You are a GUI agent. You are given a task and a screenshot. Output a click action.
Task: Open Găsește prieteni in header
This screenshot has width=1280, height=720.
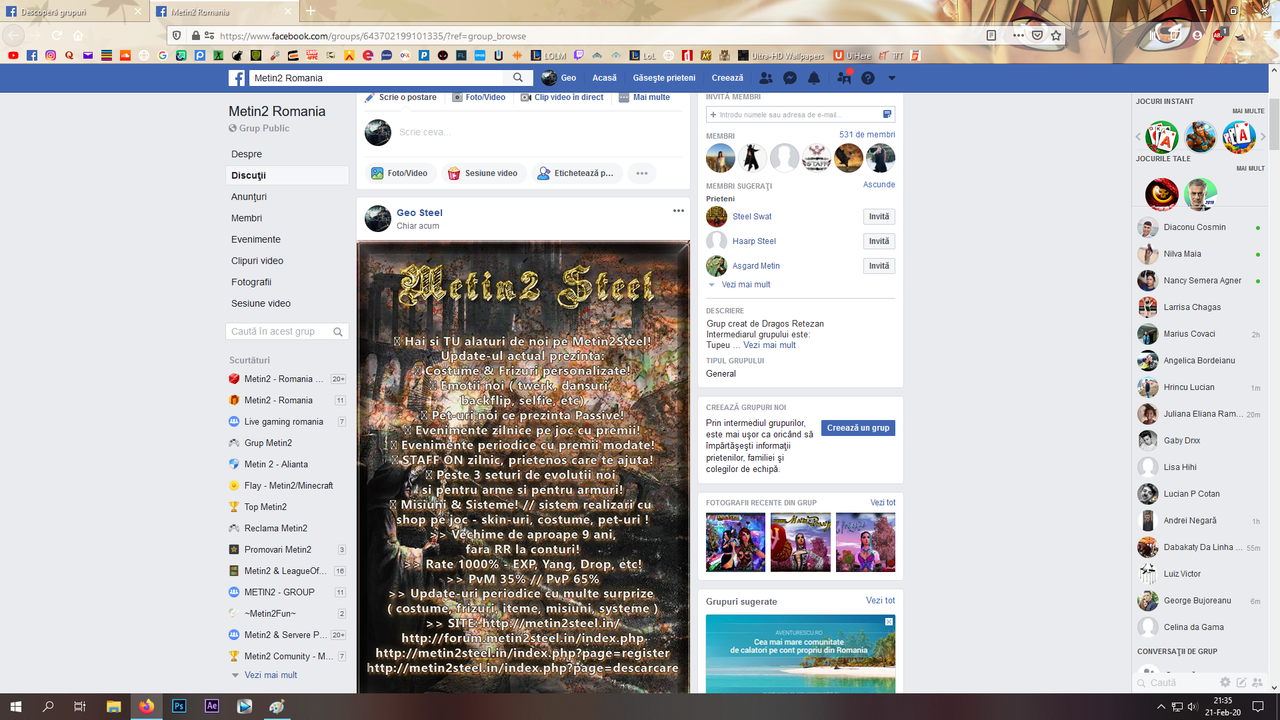coord(664,78)
